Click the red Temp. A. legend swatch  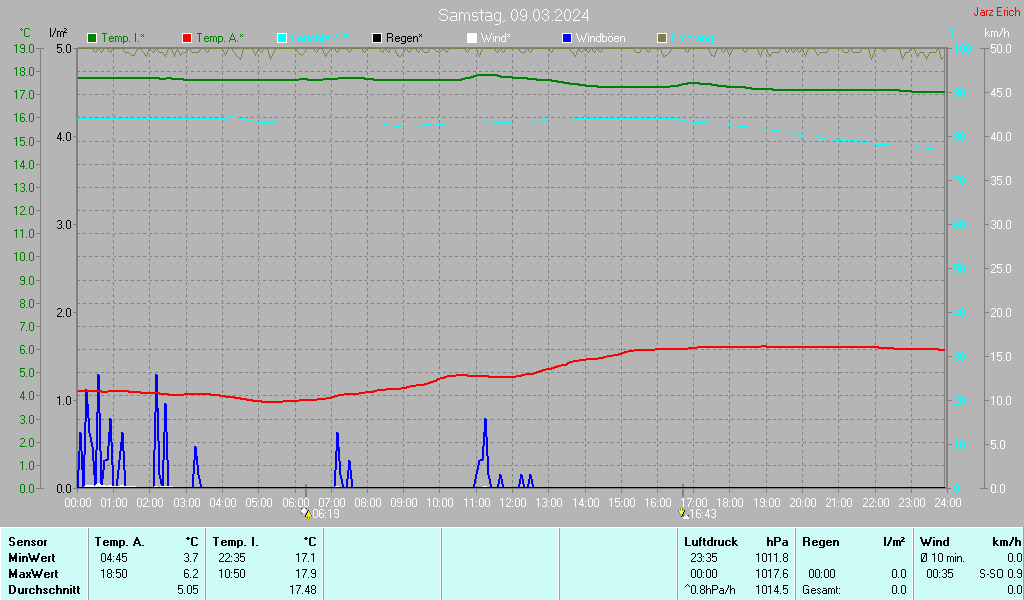(187, 38)
